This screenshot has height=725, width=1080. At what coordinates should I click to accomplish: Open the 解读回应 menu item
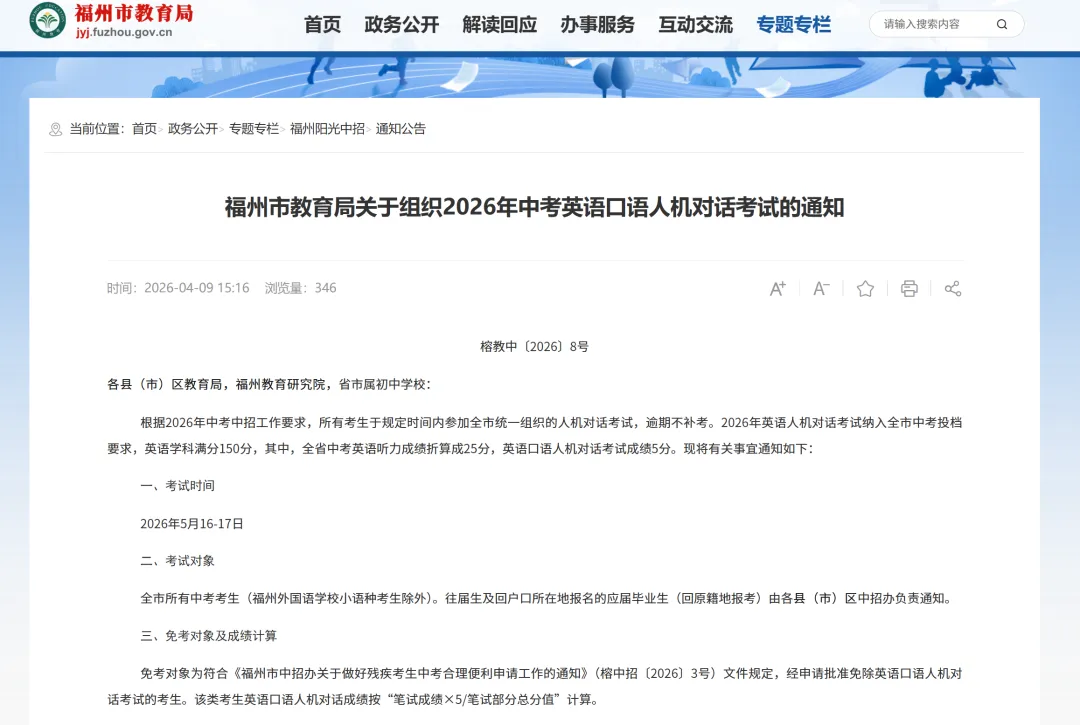coord(499,24)
